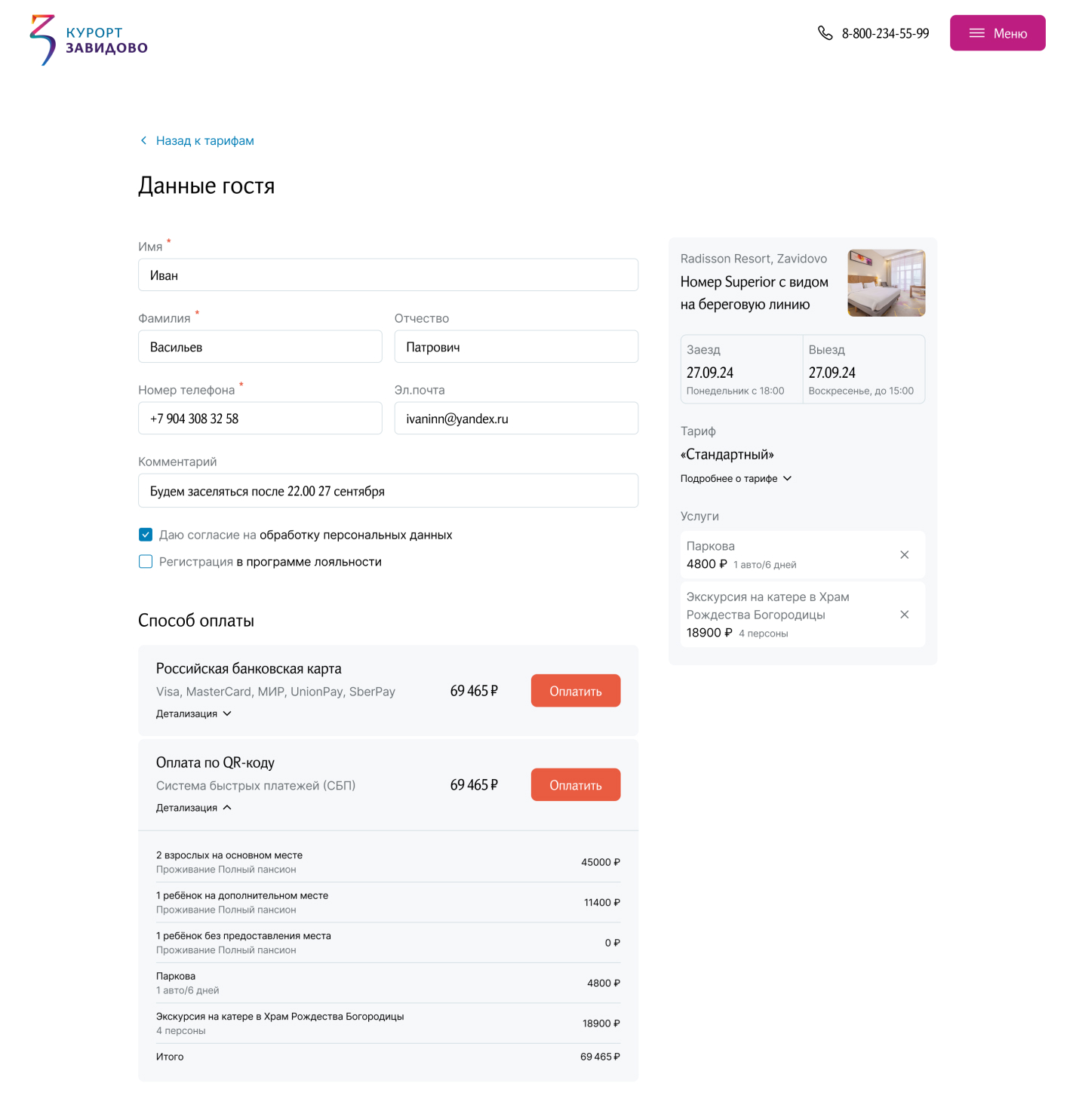
Task: Click Оплатить for QR-code payment
Action: coord(575,784)
